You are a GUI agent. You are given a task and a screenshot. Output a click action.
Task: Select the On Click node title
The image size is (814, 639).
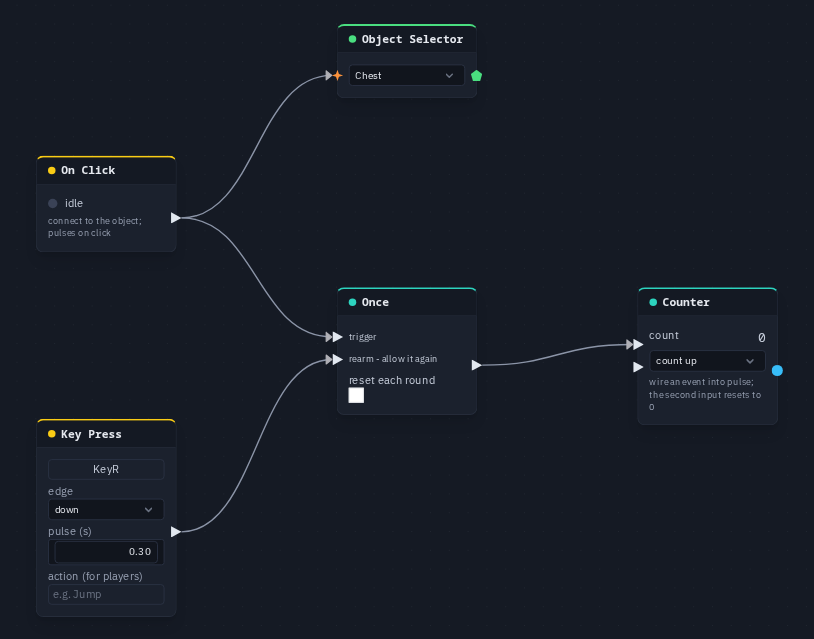tap(88, 170)
